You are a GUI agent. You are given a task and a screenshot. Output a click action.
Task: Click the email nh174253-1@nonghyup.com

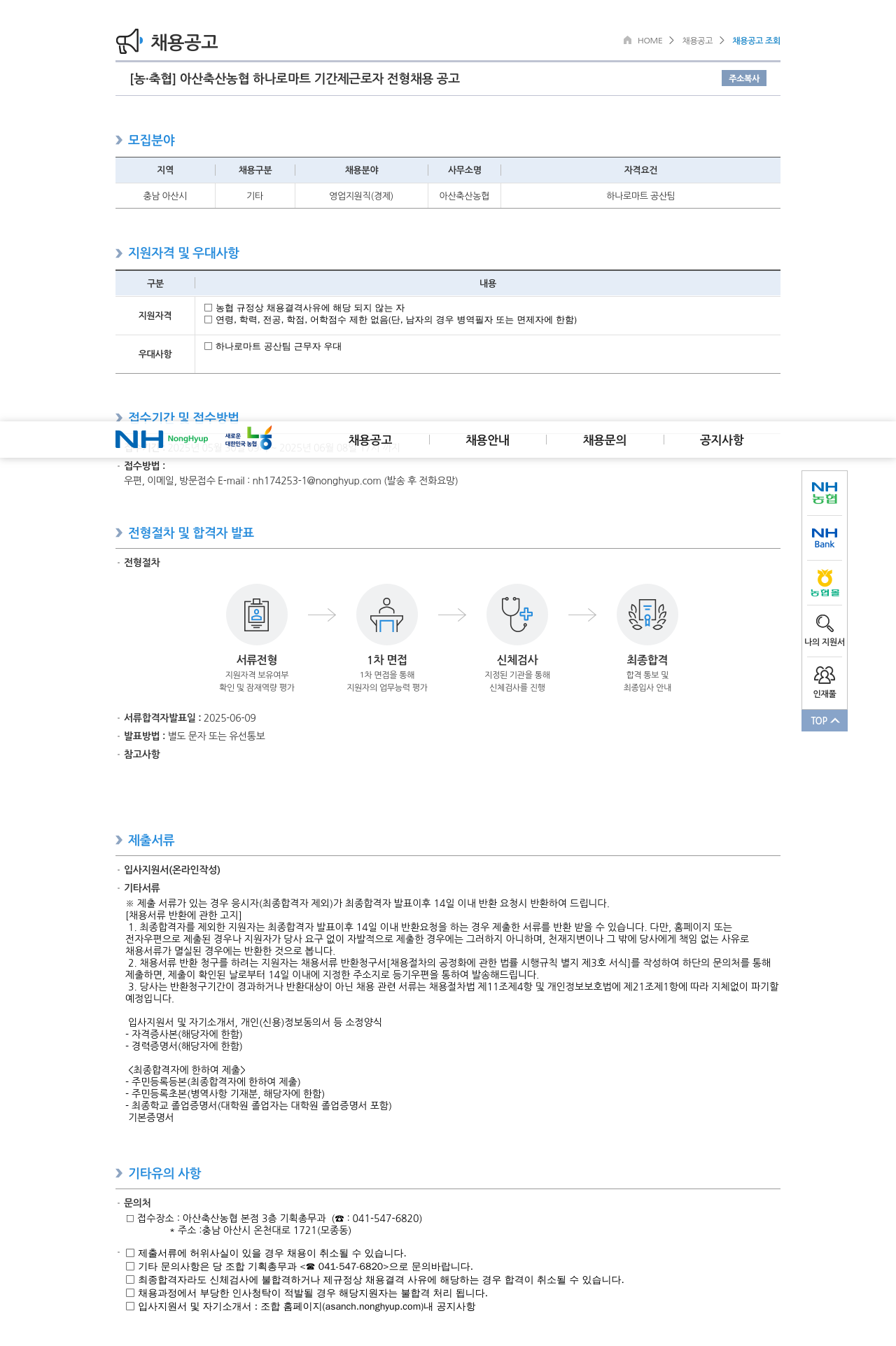click(x=316, y=481)
